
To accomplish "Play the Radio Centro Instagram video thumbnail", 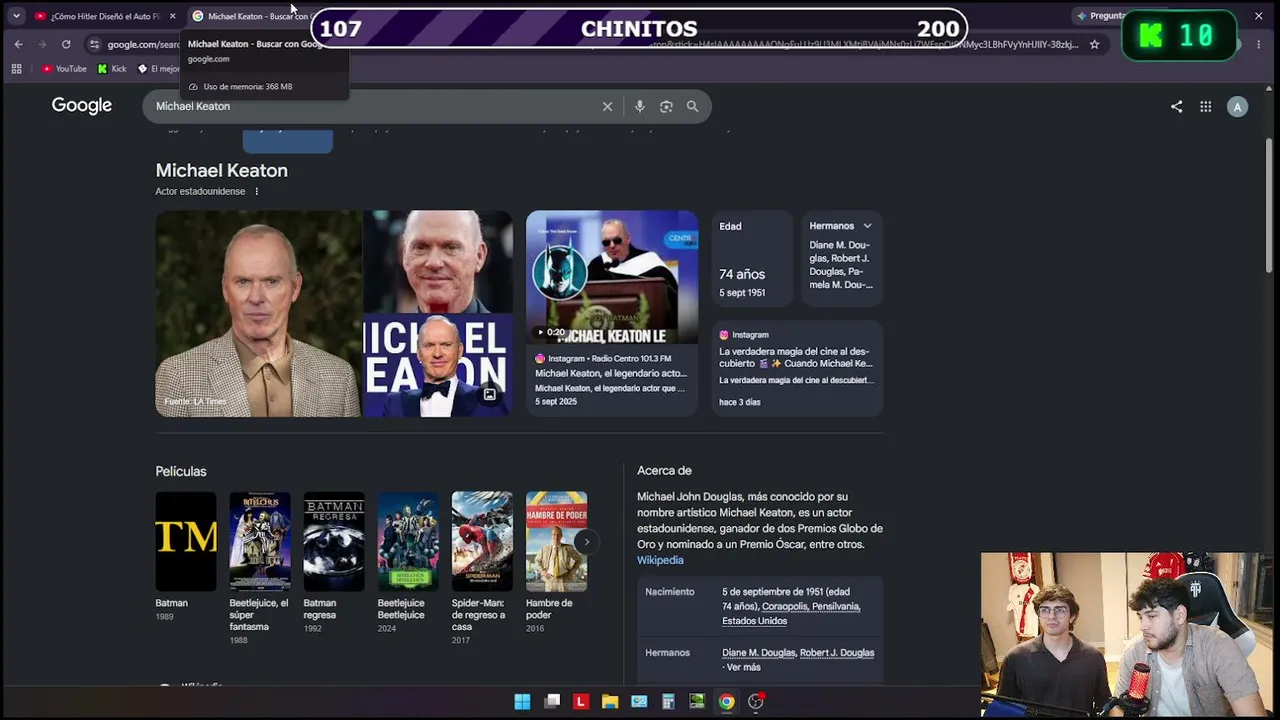I will (612, 277).
